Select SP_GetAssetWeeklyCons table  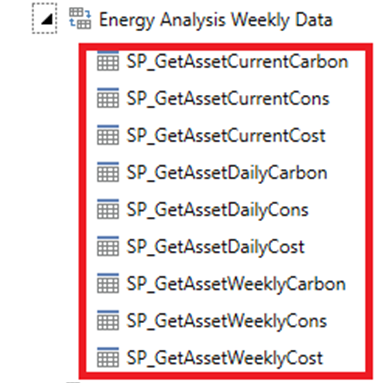227,321
